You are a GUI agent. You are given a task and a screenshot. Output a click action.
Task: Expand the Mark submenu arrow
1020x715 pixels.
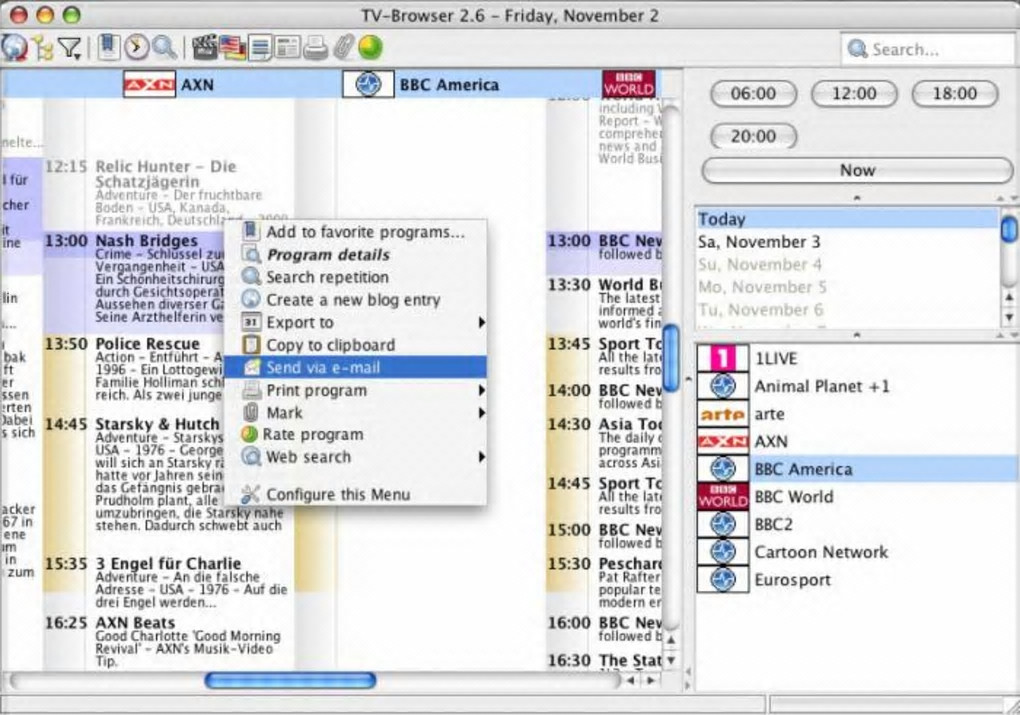coord(481,412)
